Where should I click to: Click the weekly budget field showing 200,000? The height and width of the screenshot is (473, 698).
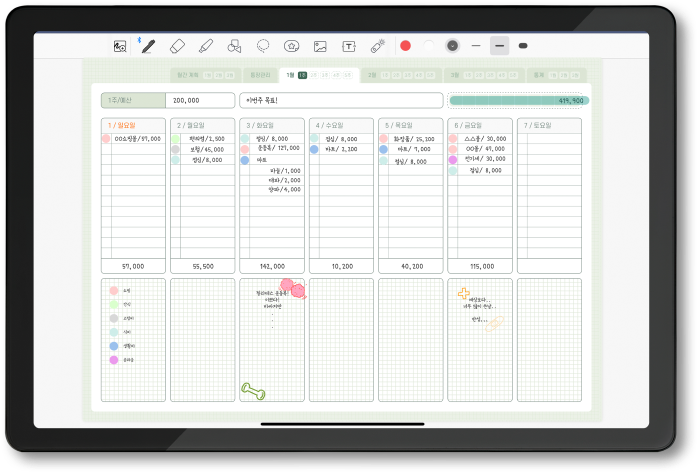201,100
